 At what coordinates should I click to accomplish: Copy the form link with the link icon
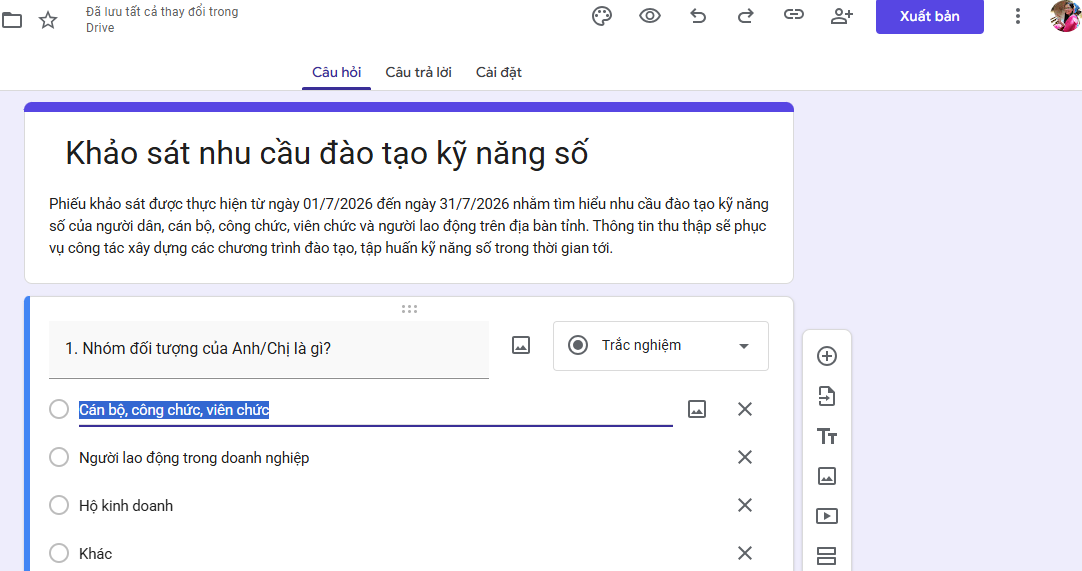pos(794,14)
